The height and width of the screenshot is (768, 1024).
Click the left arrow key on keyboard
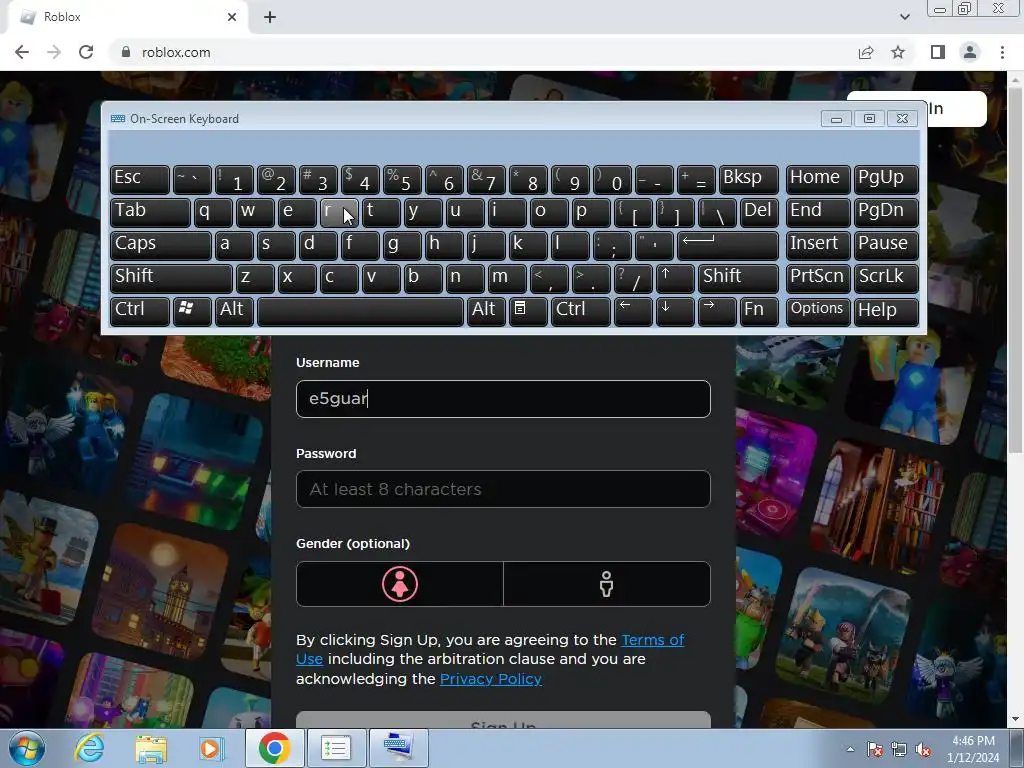click(633, 311)
